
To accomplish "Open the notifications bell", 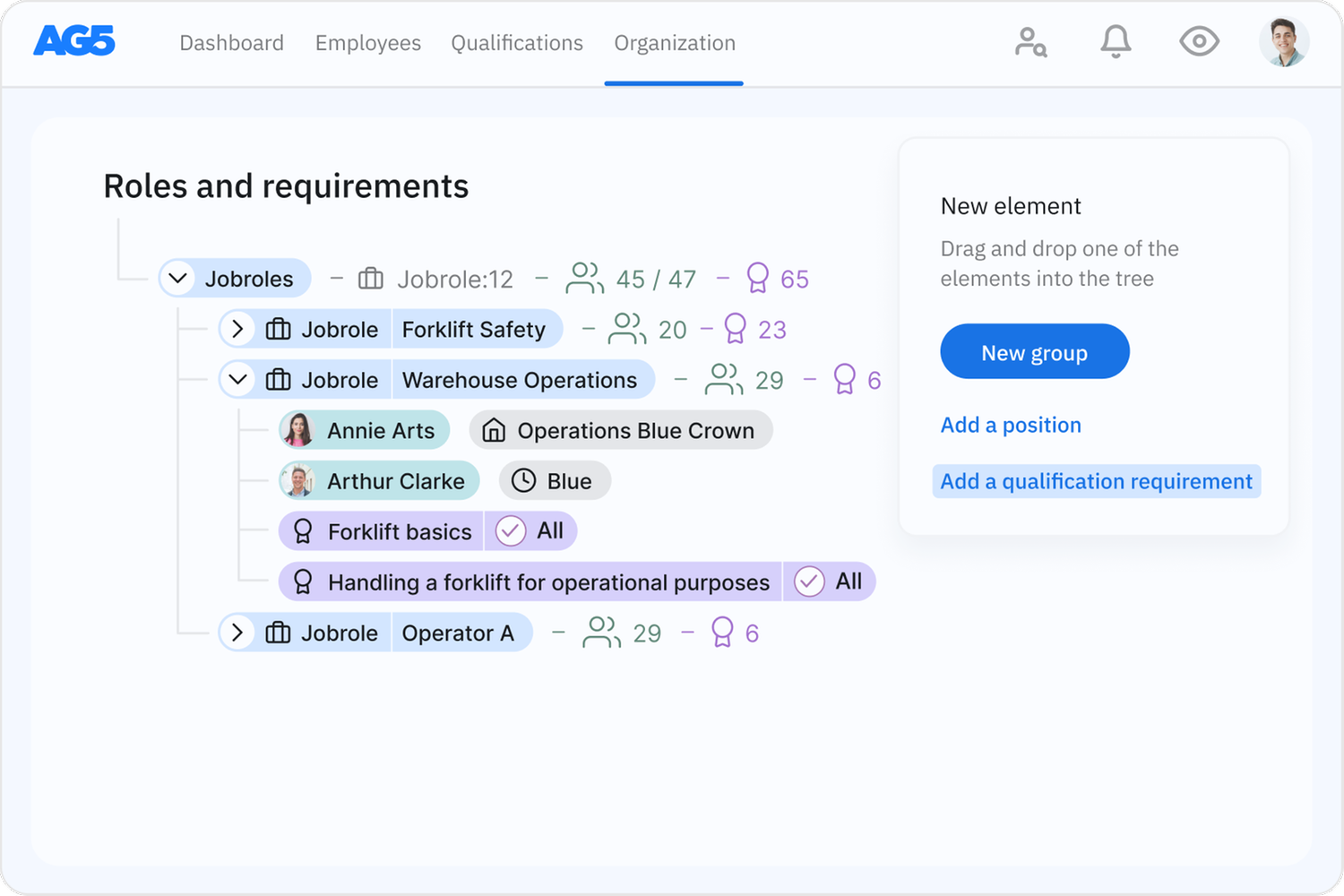I will pos(1116,42).
